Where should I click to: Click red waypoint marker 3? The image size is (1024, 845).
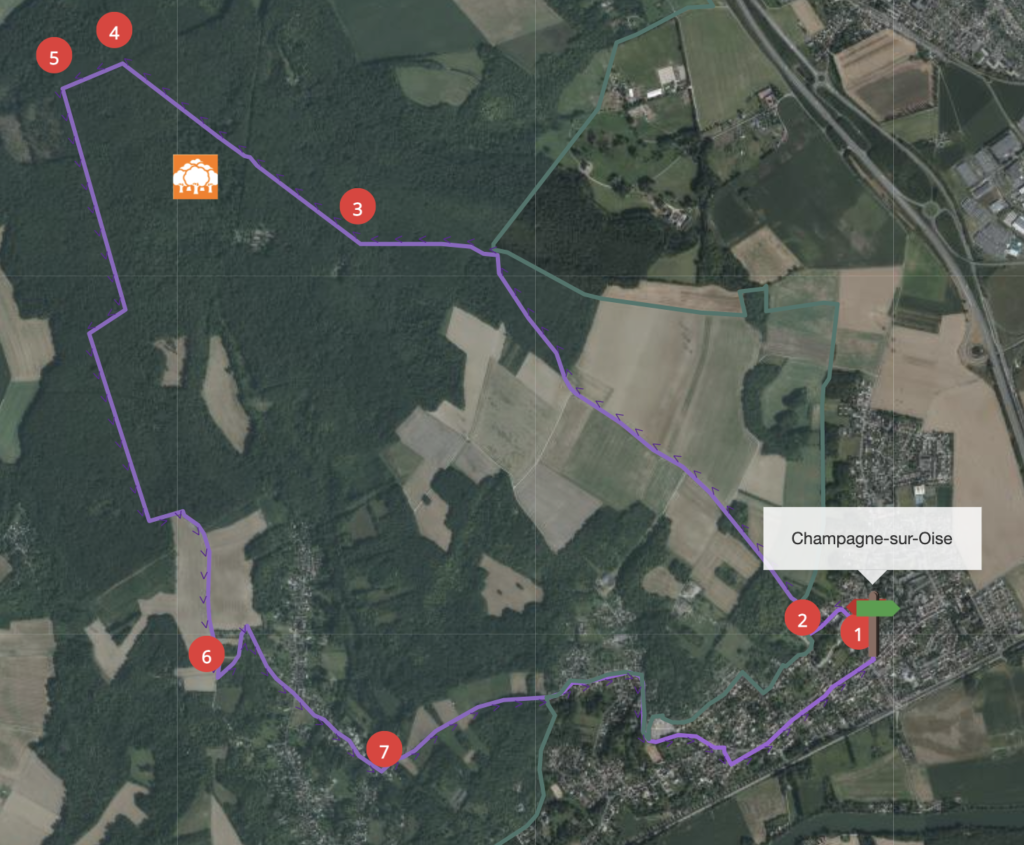click(x=357, y=207)
